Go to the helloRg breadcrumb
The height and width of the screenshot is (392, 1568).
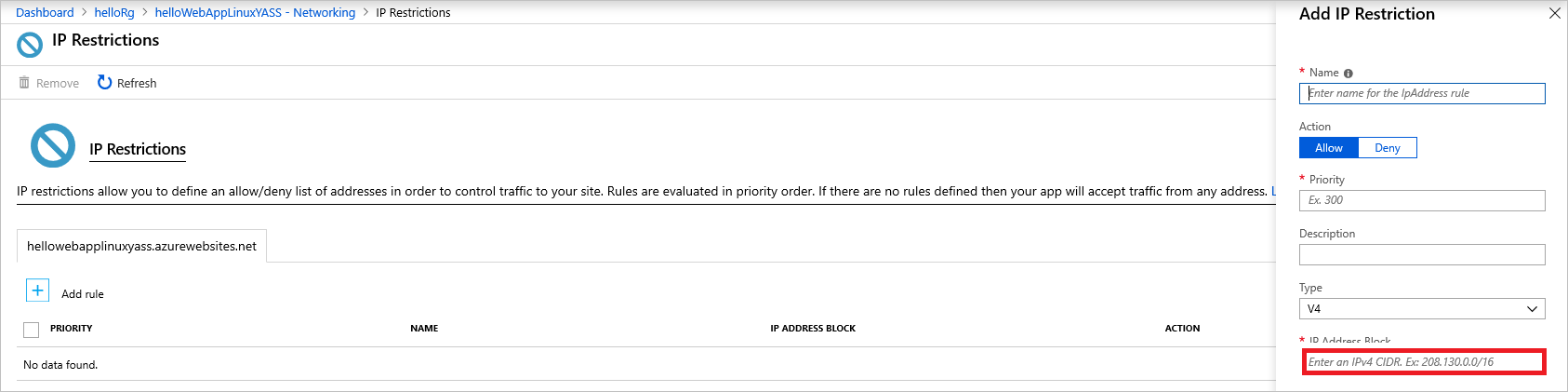(114, 12)
